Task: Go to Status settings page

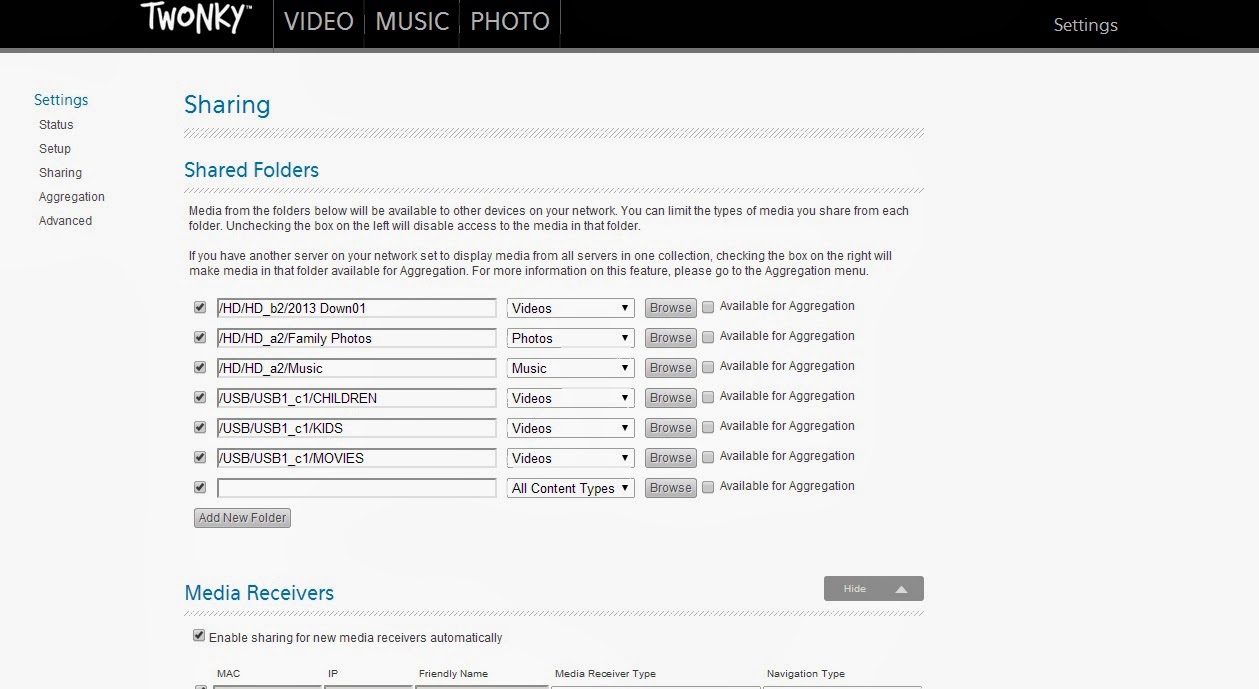Action: (x=56, y=125)
